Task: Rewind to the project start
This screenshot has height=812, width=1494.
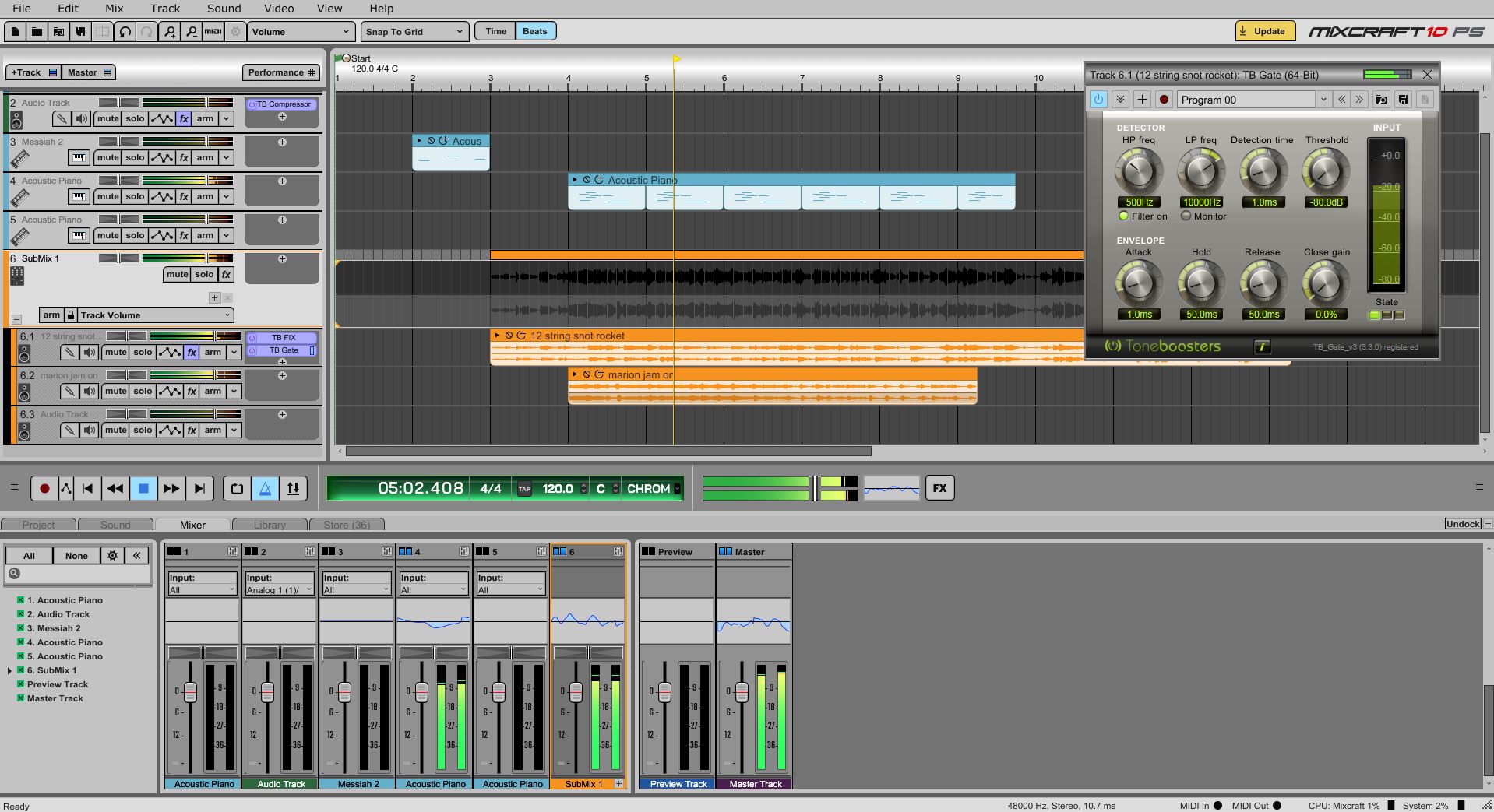Action: [87, 489]
